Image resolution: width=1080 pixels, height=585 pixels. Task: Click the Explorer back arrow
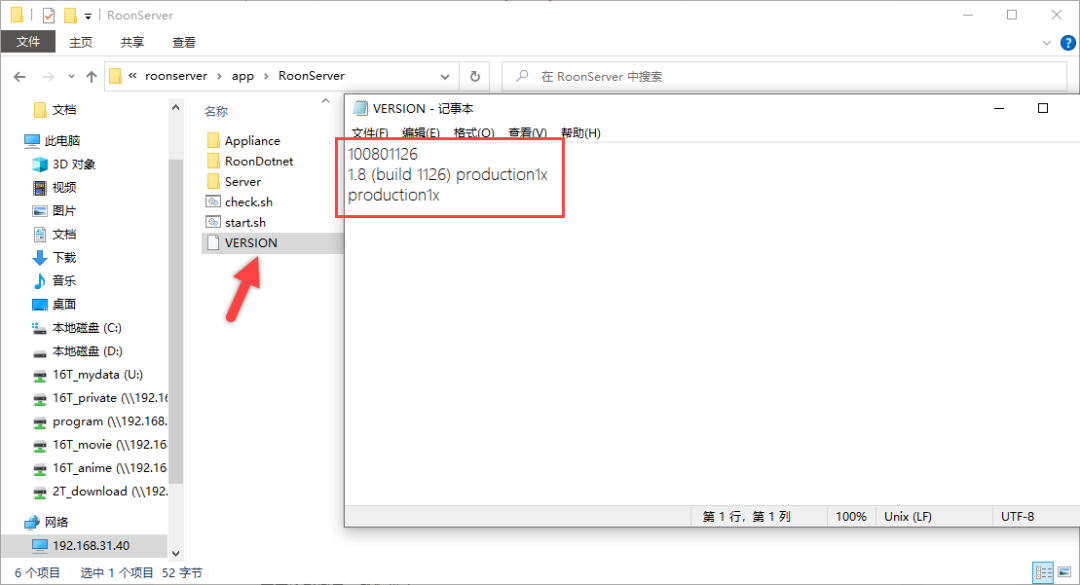[x=19, y=76]
